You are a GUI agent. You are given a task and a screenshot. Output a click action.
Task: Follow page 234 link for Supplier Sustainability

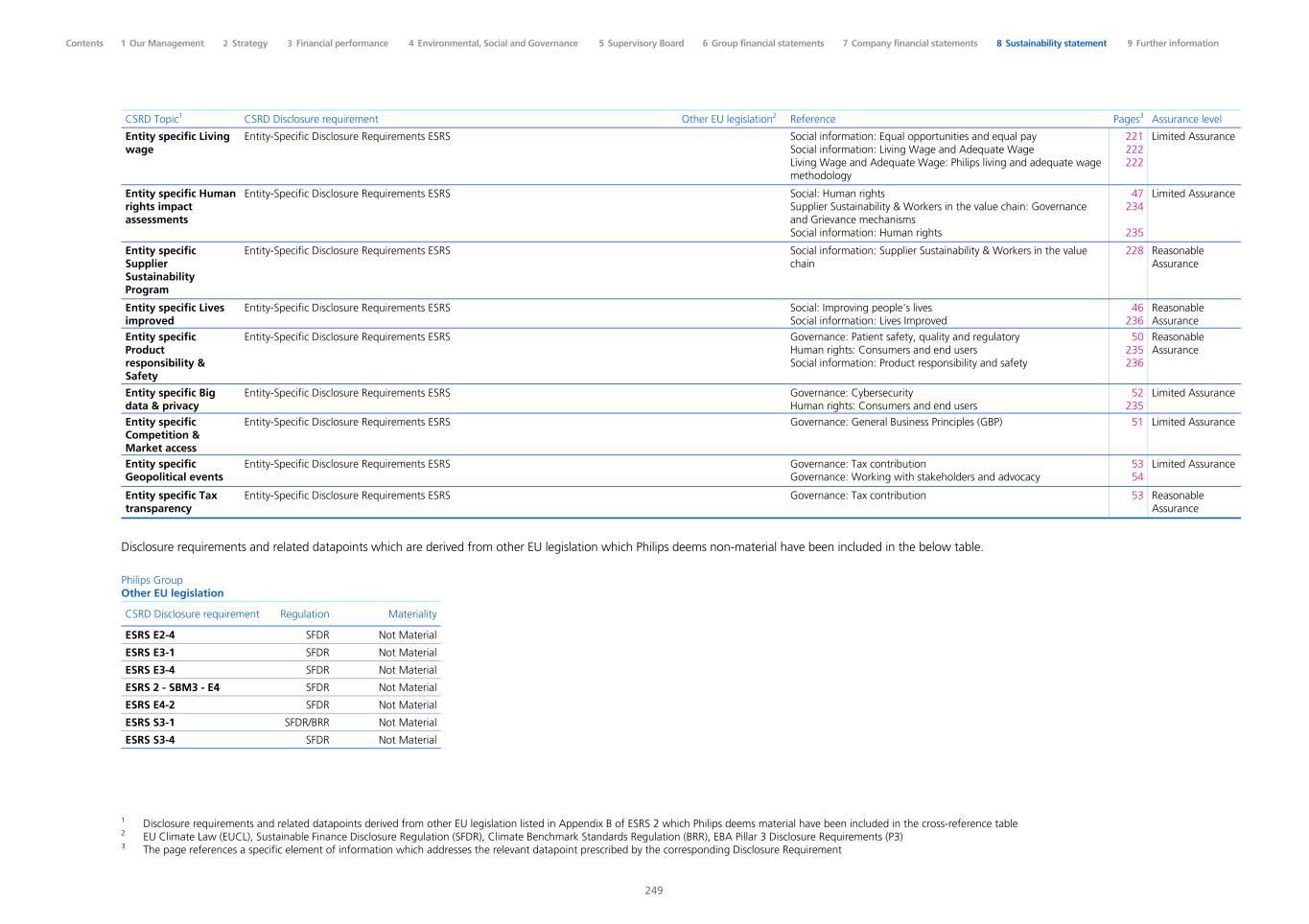1134,207
